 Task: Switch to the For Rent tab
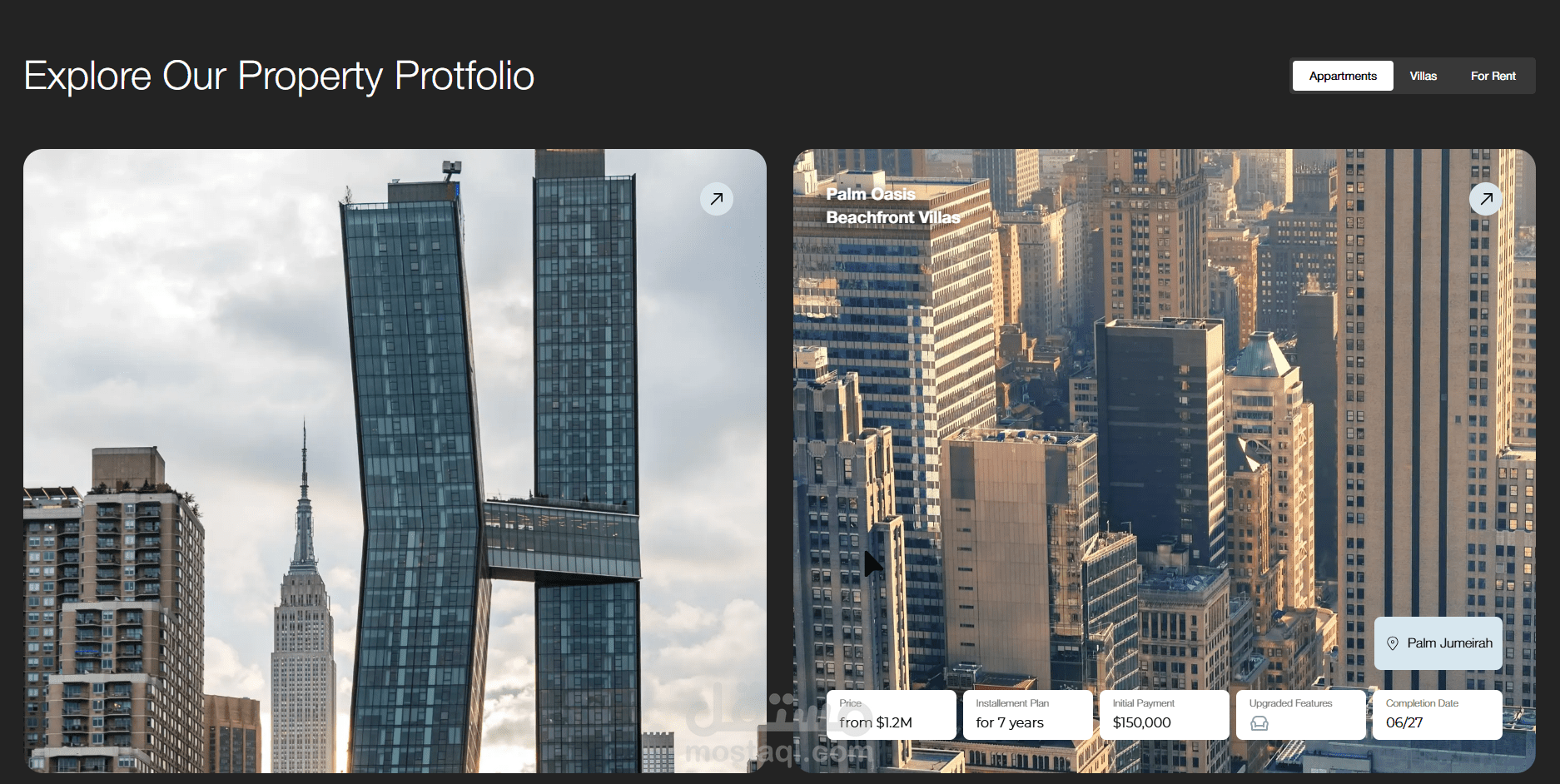[1493, 76]
